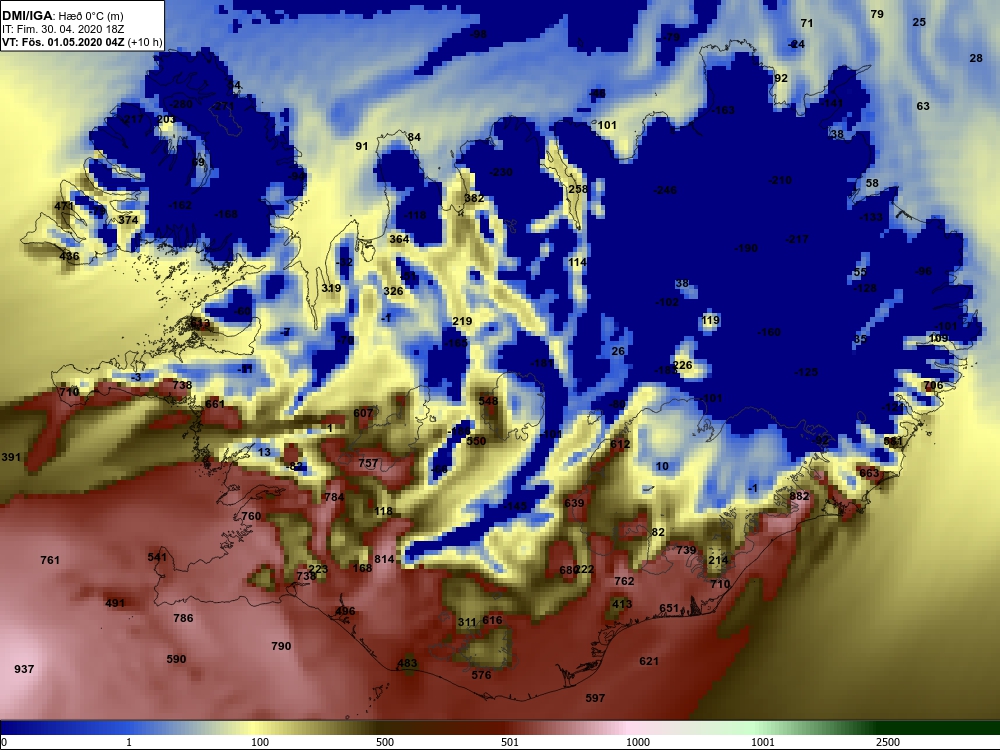Viewport: 1000px width, 750px height.
Task: Click the legend label 500
Action: click(x=385, y=742)
